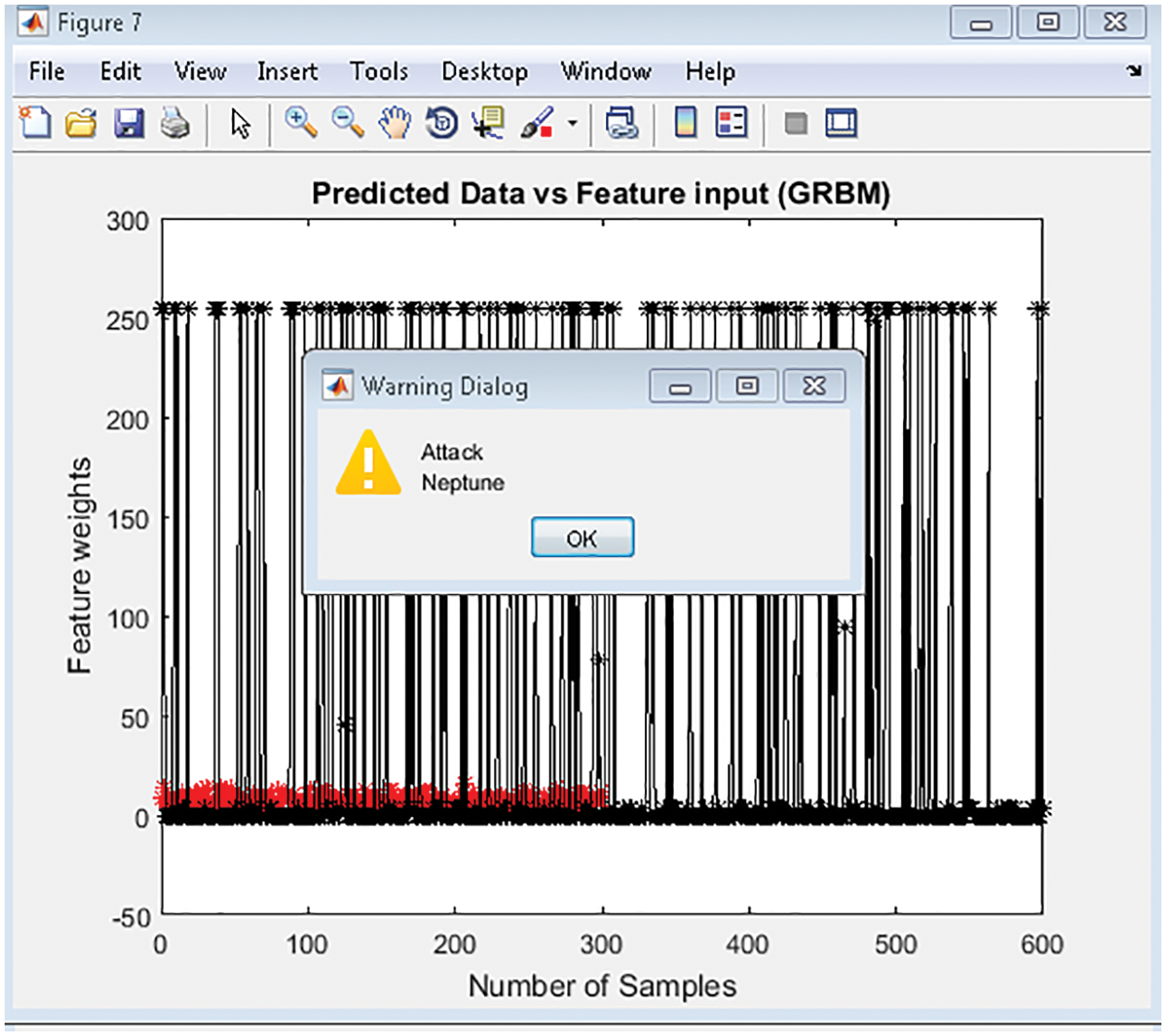1166x1036 pixels.
Task: Select the Edit Plot arrow tool
Action: (241, 123)
